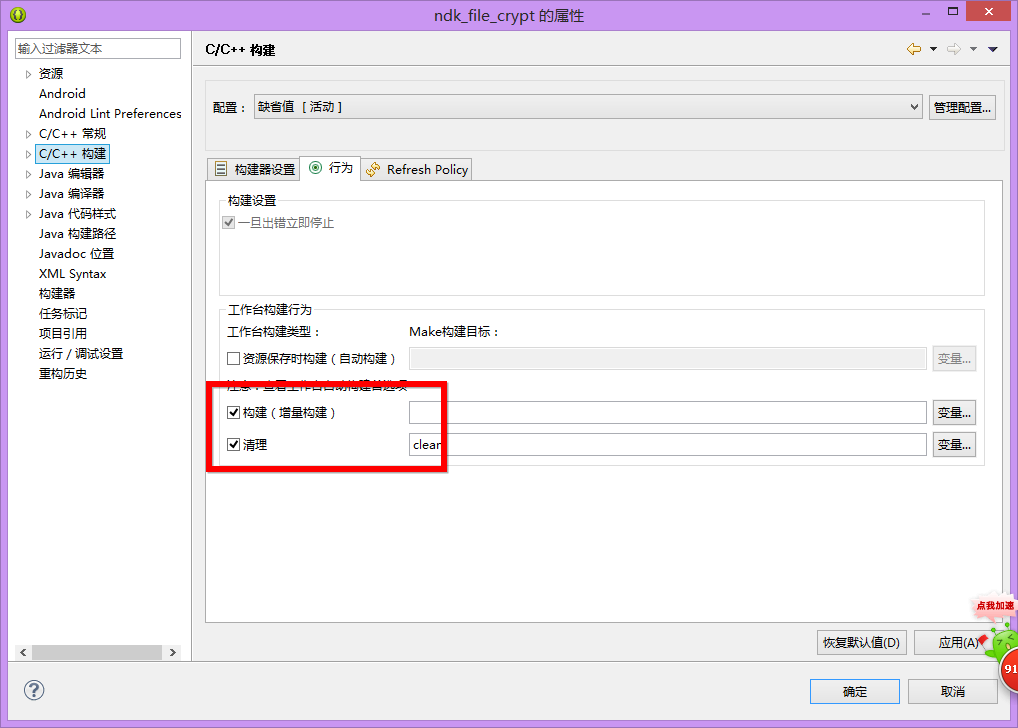
Task: Select 项目引用 in the tree
Action: (63, 334)
